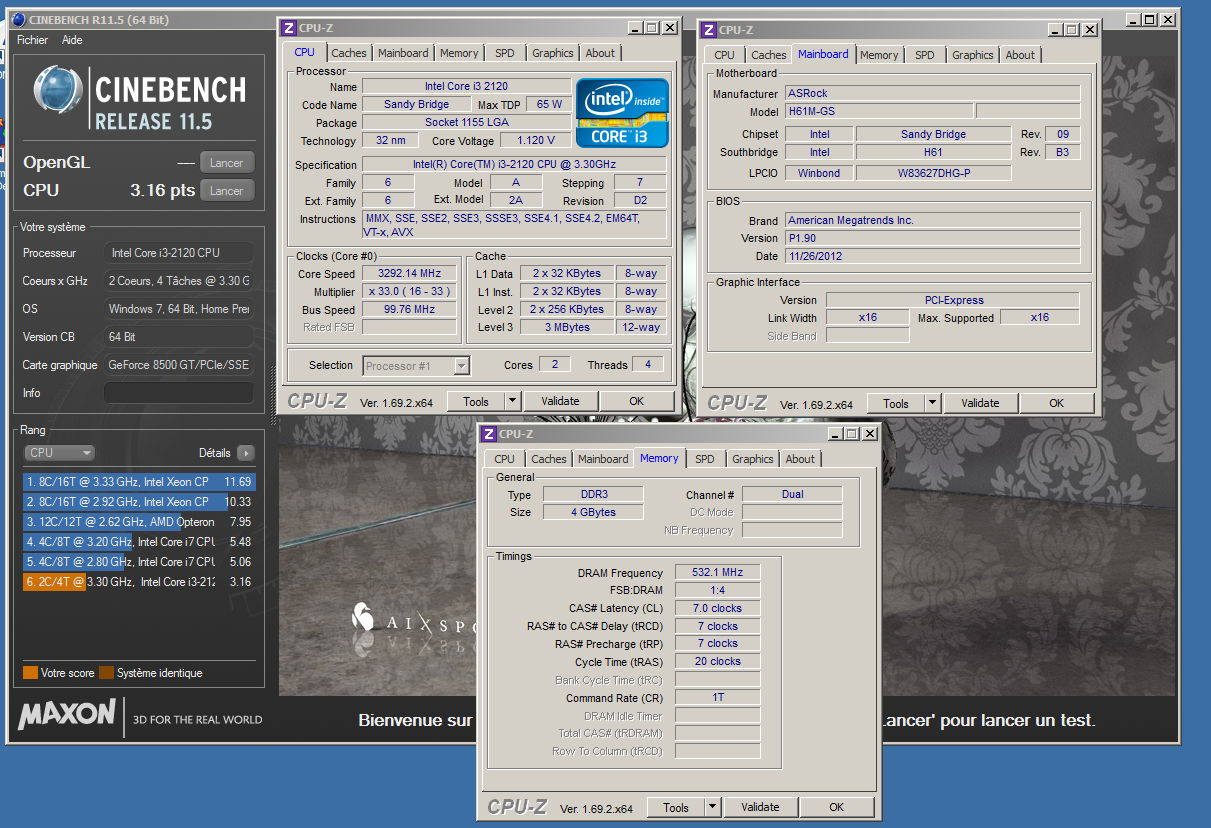1211x828 pixels.
Task: Click the Z icon in Mainboard CPU-Z title bar
Action: 709,30
